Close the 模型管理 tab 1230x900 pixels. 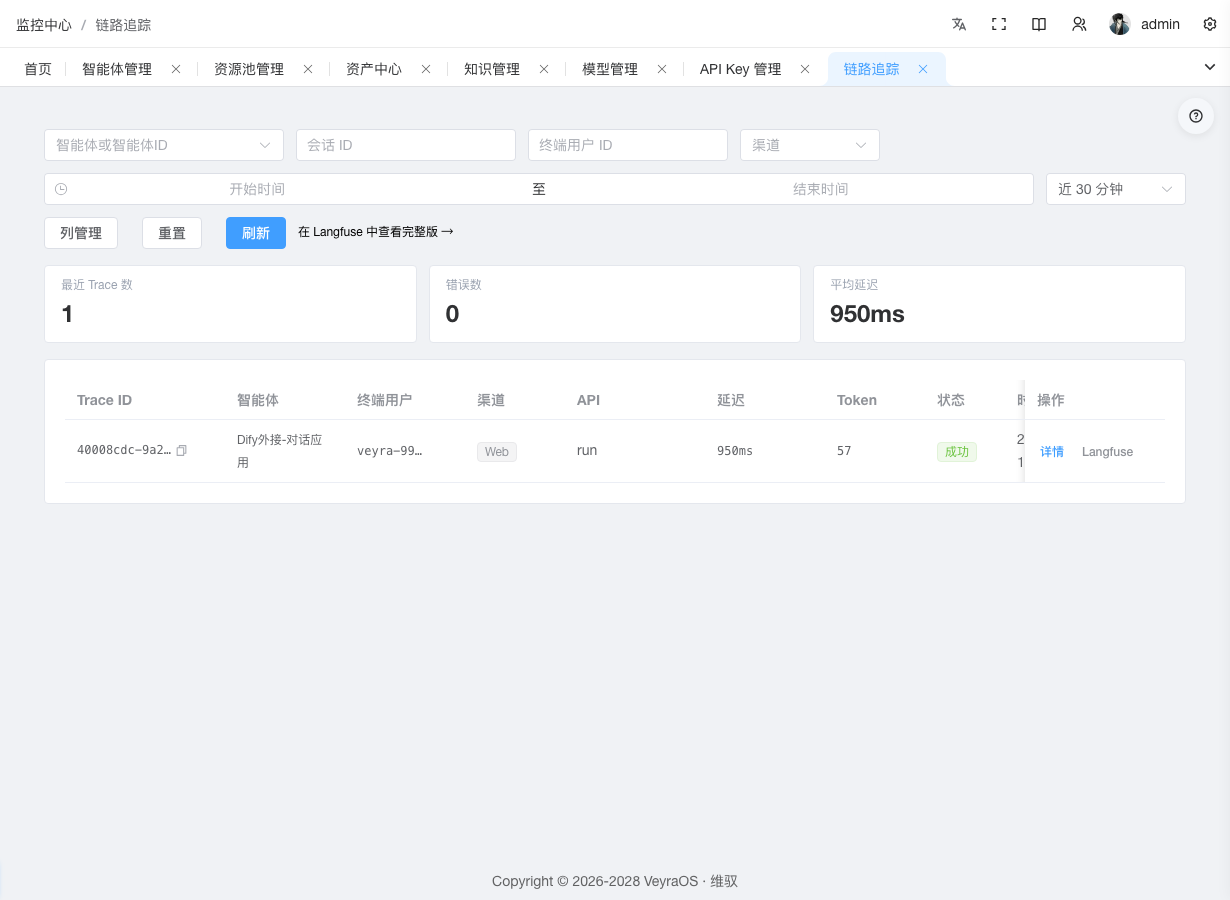point(662,69)
